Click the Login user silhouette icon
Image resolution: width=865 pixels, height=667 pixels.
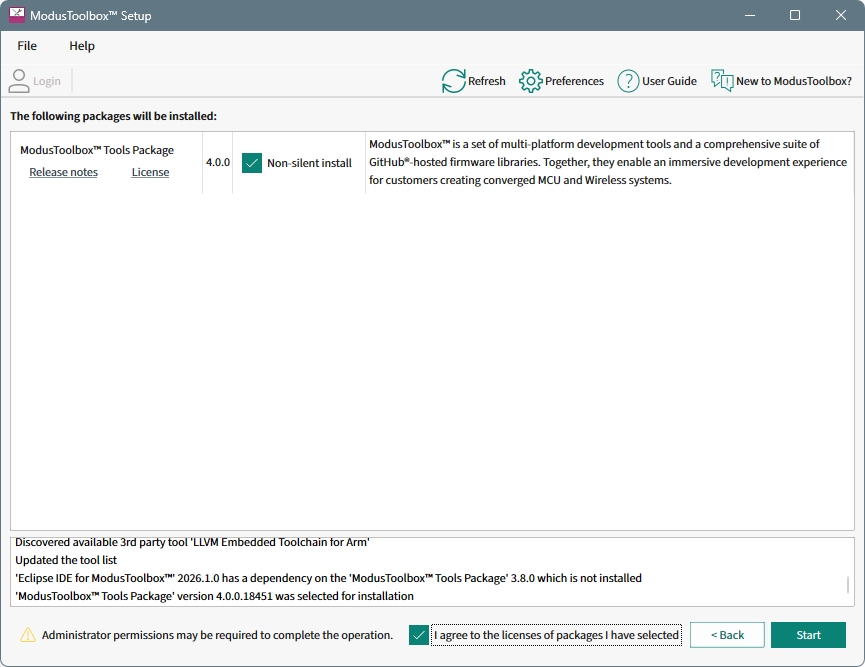19,81
